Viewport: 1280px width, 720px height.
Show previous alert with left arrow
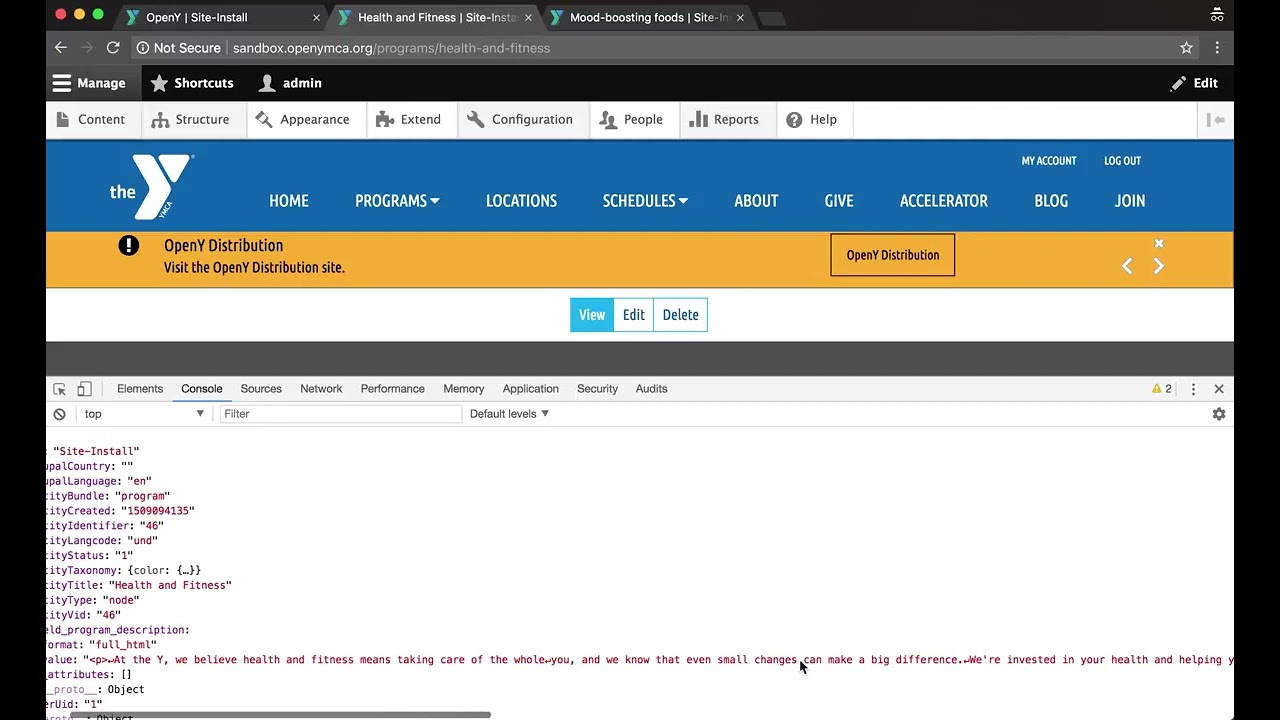[x=1127, y=266]
